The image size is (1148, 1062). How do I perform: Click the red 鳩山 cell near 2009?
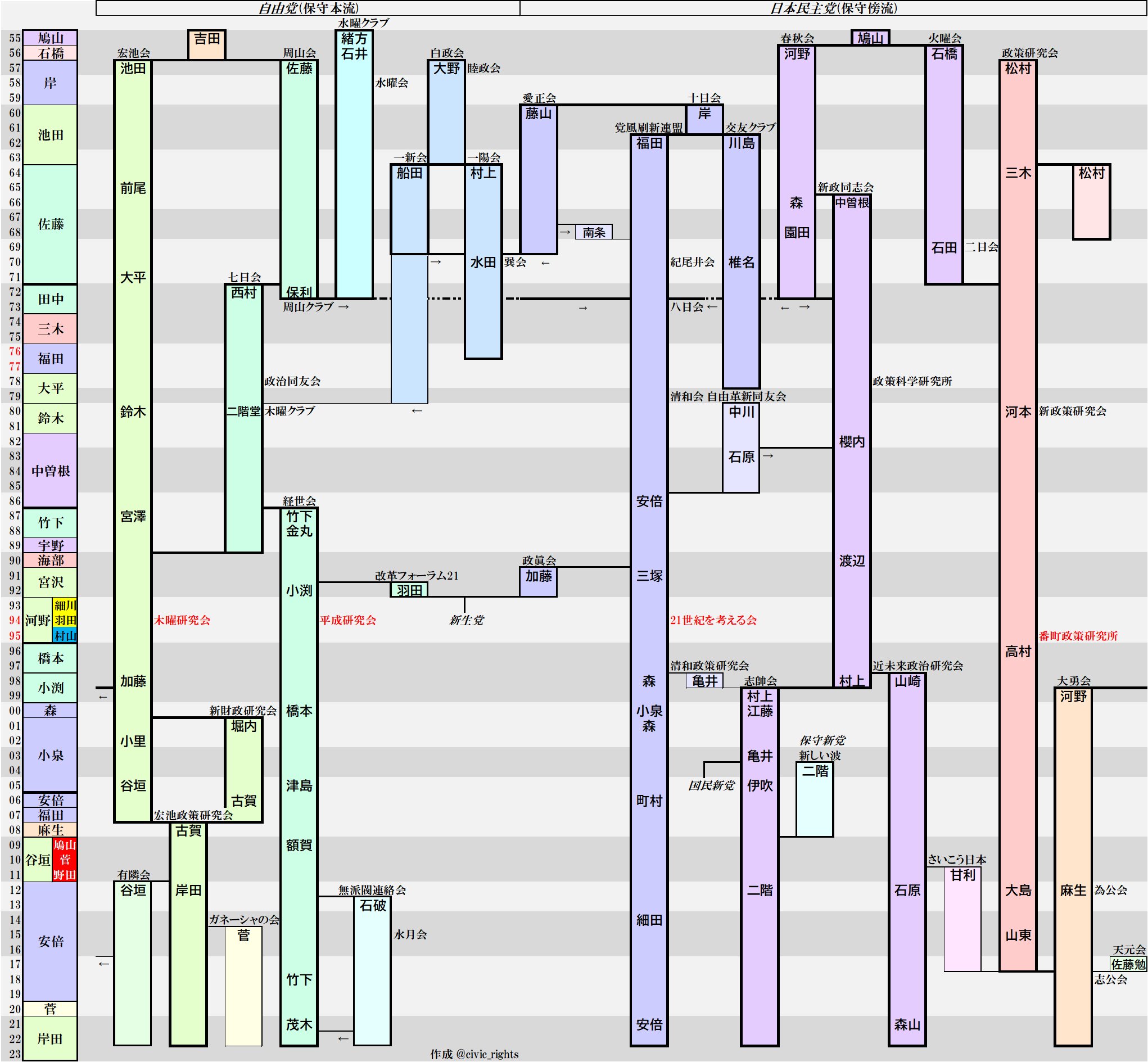65,845
